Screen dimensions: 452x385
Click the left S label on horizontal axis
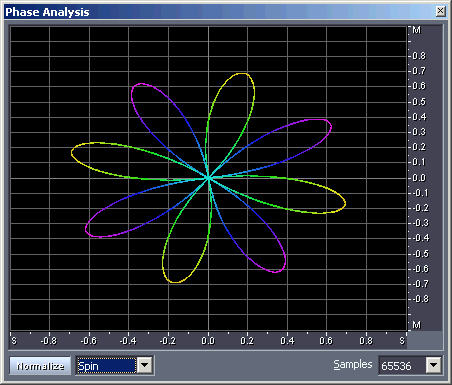pyautogui.click(x=14, y=341)
